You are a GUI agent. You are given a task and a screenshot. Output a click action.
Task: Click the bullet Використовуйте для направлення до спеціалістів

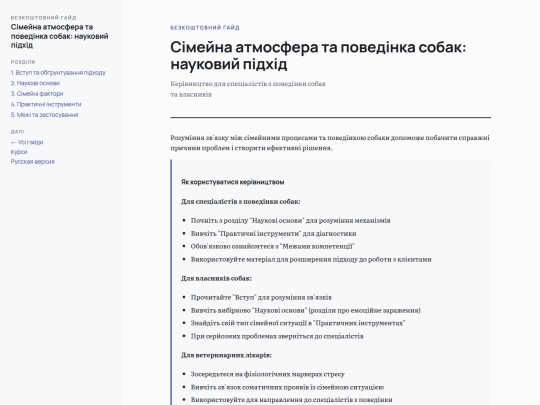click(x=291, y=400)
